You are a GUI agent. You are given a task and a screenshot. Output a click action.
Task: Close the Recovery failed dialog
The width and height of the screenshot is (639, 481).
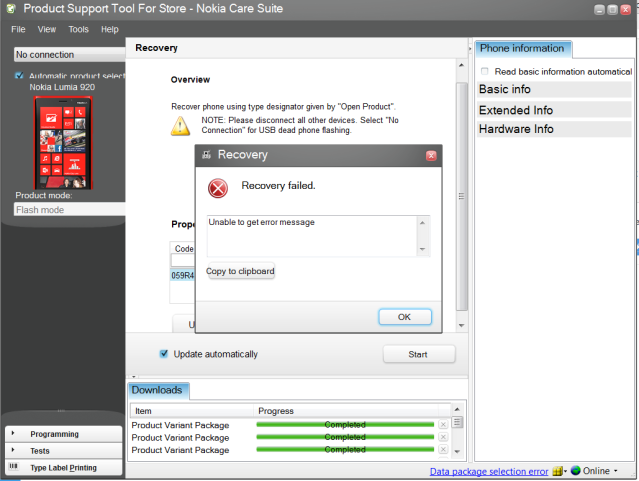pos(431,155)
